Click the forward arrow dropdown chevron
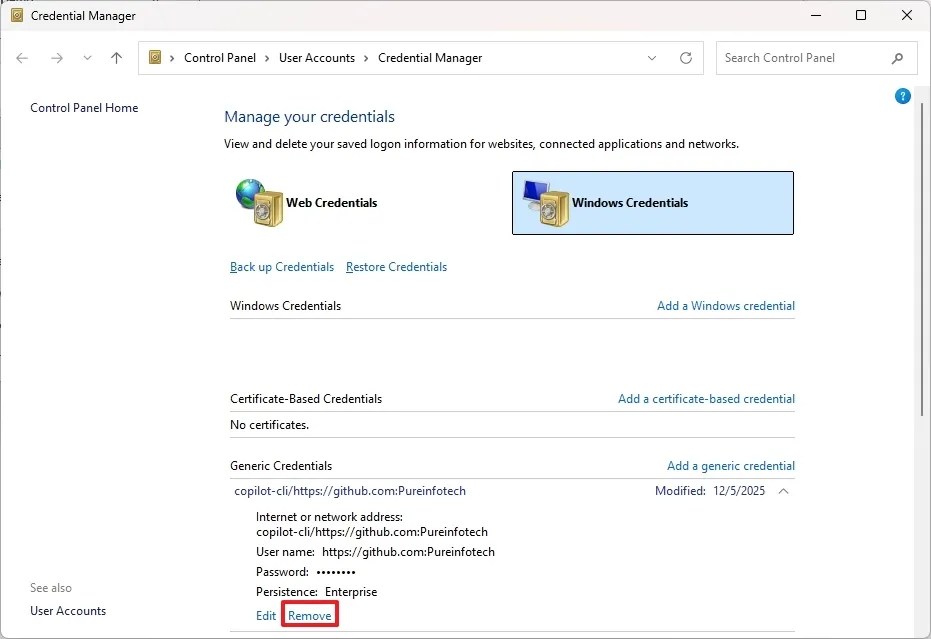Viewport: 931px width, 639px height. [87, 58]
